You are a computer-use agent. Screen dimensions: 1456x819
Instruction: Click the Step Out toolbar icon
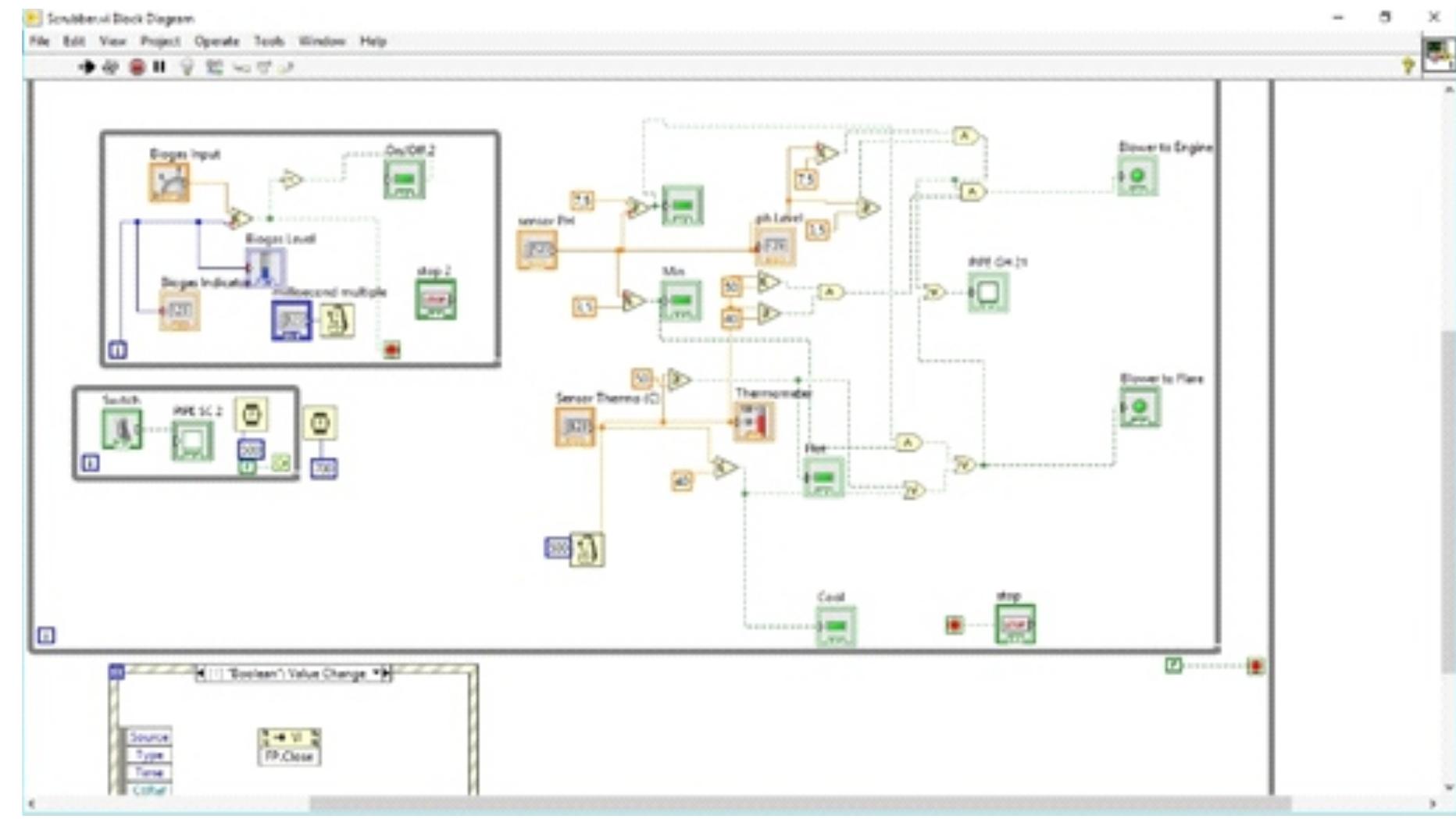click(x=286, y=68)
